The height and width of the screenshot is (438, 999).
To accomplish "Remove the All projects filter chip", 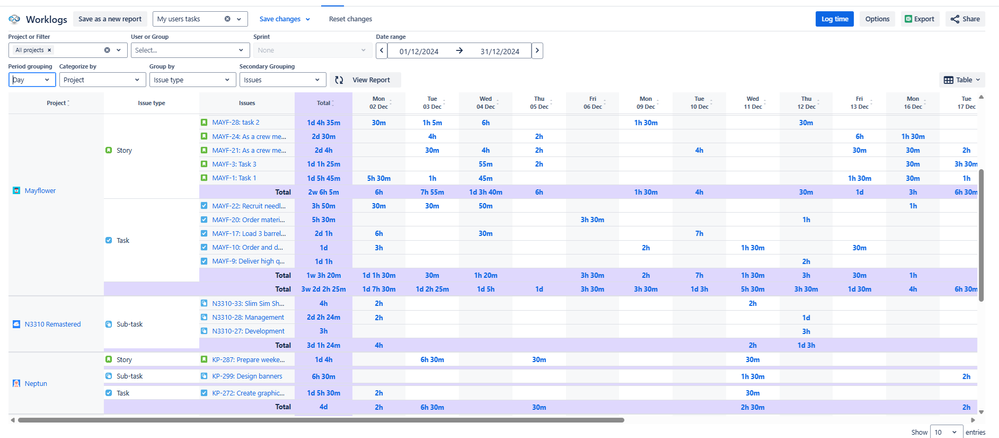I will coord(50,49).
